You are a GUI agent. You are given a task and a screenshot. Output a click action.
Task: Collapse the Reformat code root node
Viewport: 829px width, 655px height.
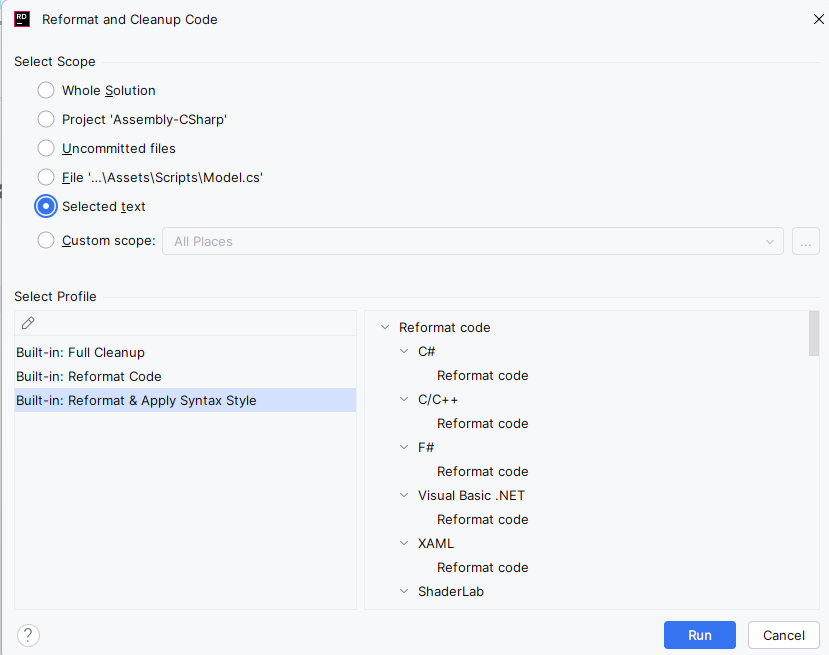[385, 327]
